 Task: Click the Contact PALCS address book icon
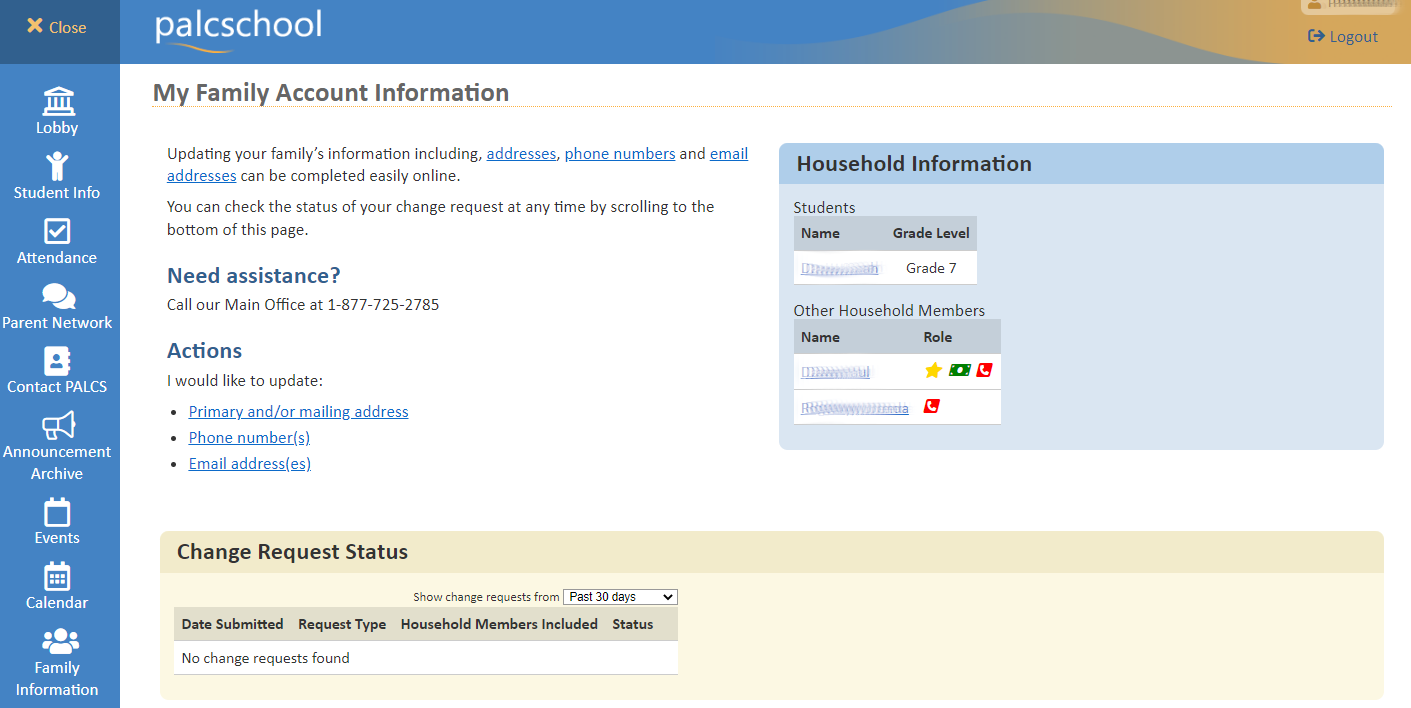coord(57,361)
